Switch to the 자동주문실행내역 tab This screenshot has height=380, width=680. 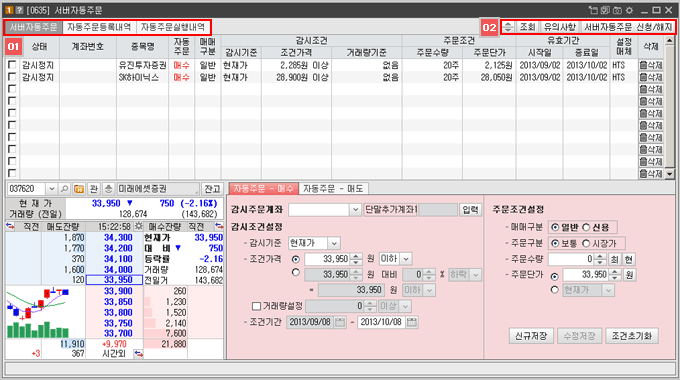173,27
